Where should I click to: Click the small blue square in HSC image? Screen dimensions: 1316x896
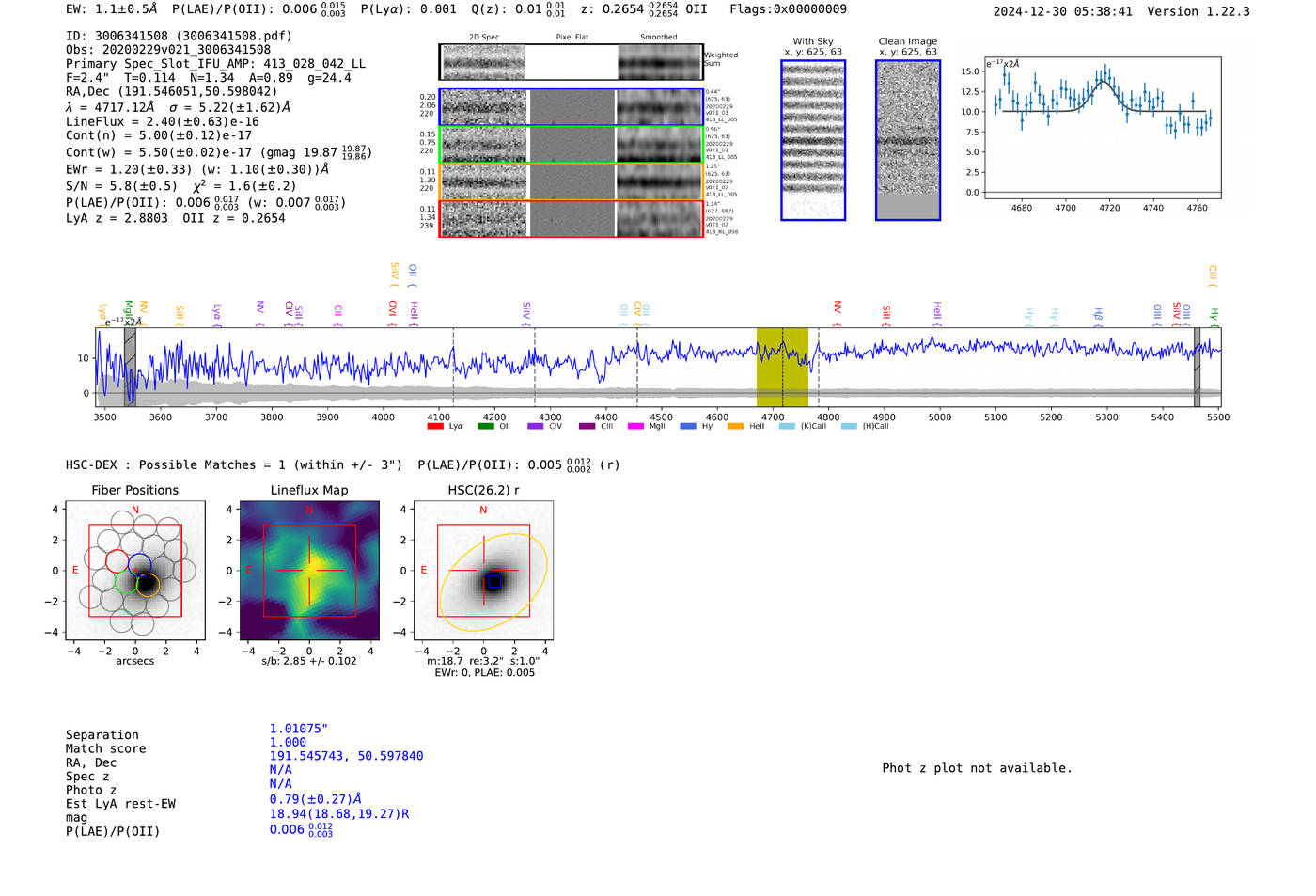tap(494, 582)
